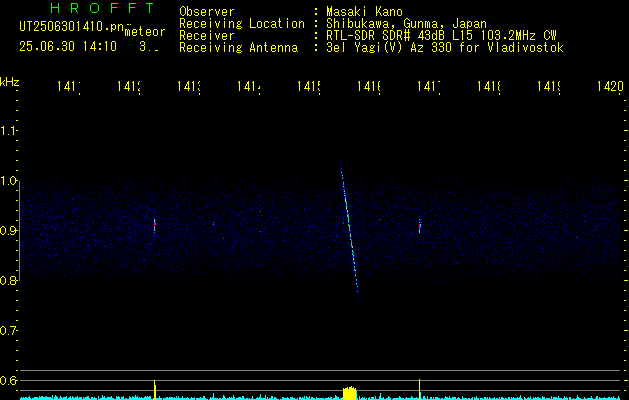Select 3el Yagi(V) Az 330 antenna text
The width and height of the screenshot is (629, 400).
pyautogui.click(x=445, y=48)
